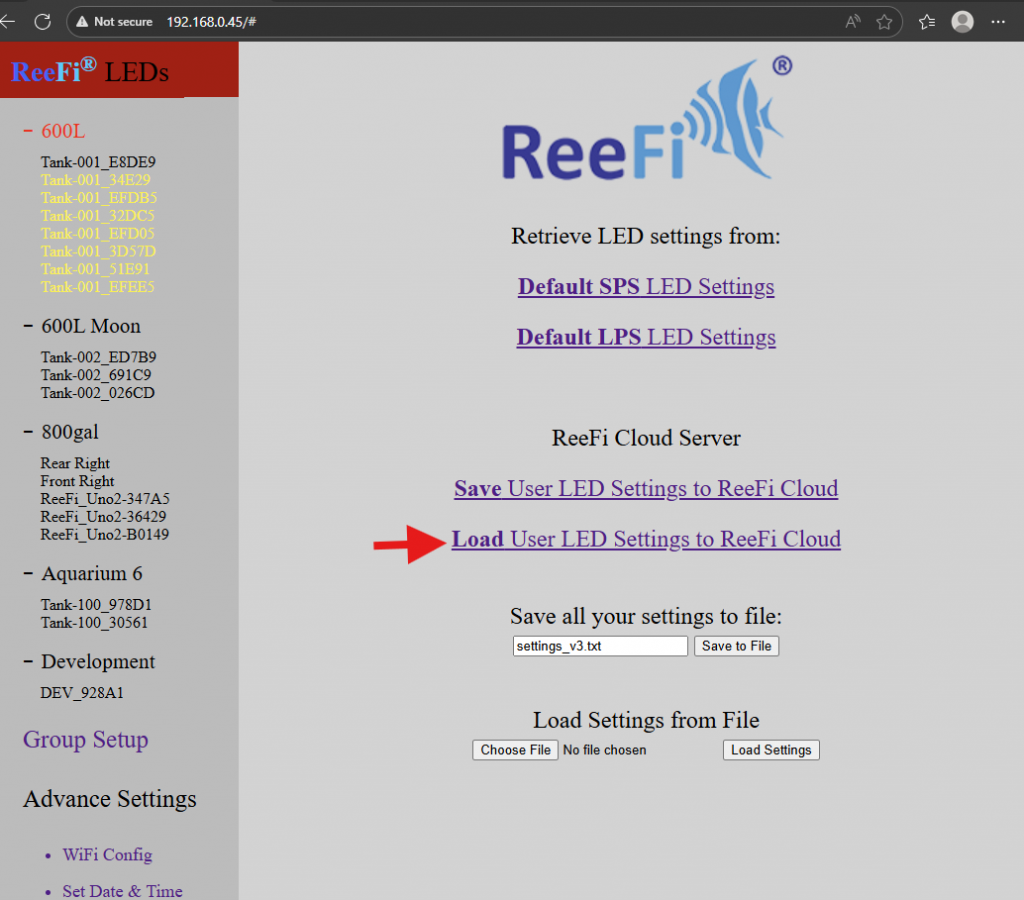Image resolution: width=1024 pixels, height=900 pixels.
Task: Open Default SPS LED Settings link
Action: point(645,287)
